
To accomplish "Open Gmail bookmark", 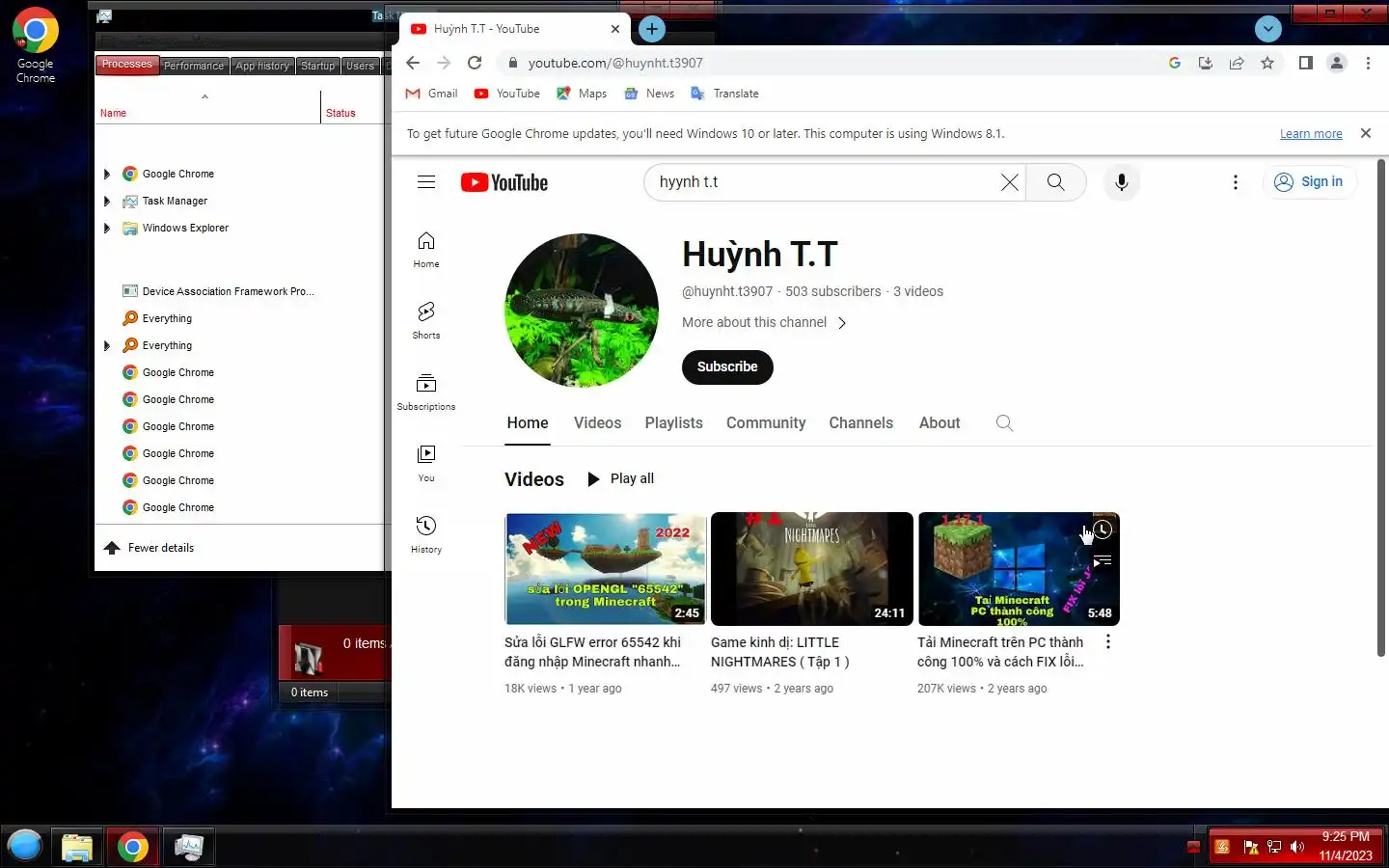I will (x=431, y=94).
